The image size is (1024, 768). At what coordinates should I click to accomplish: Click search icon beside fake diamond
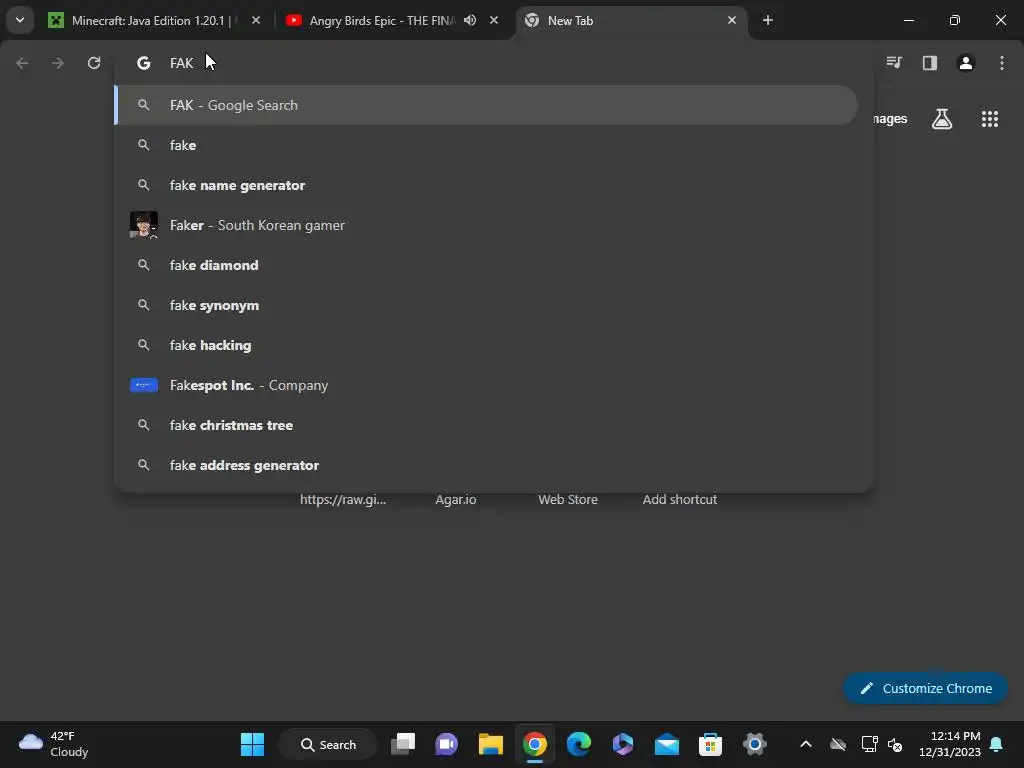click(144, 265)
